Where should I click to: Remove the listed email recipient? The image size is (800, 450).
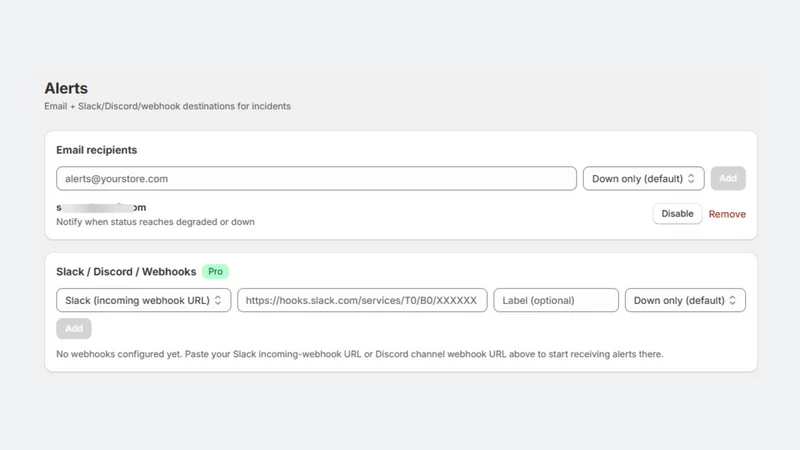pos(727,214)
